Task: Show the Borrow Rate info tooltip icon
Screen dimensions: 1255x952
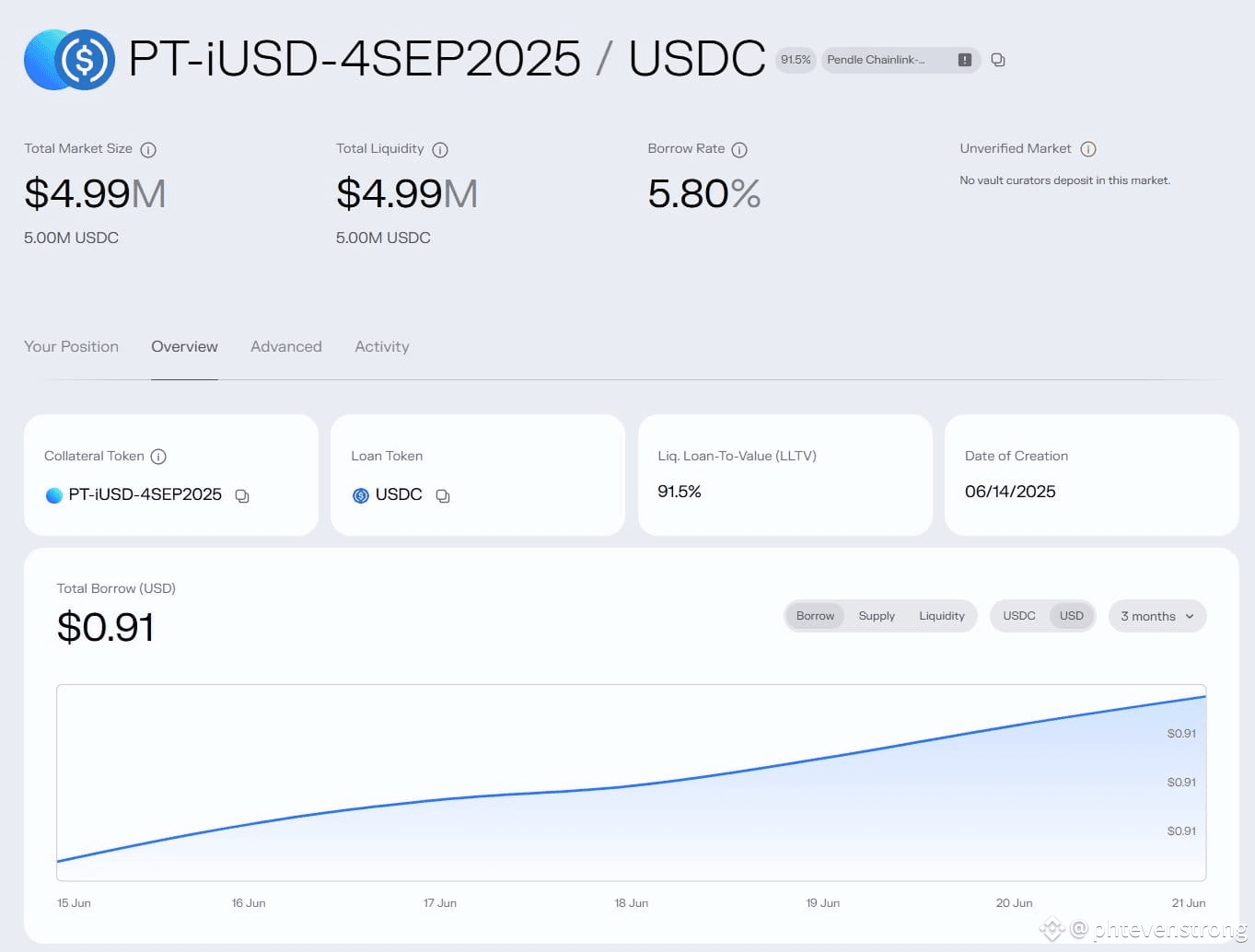Action: (x=739, y=149)
